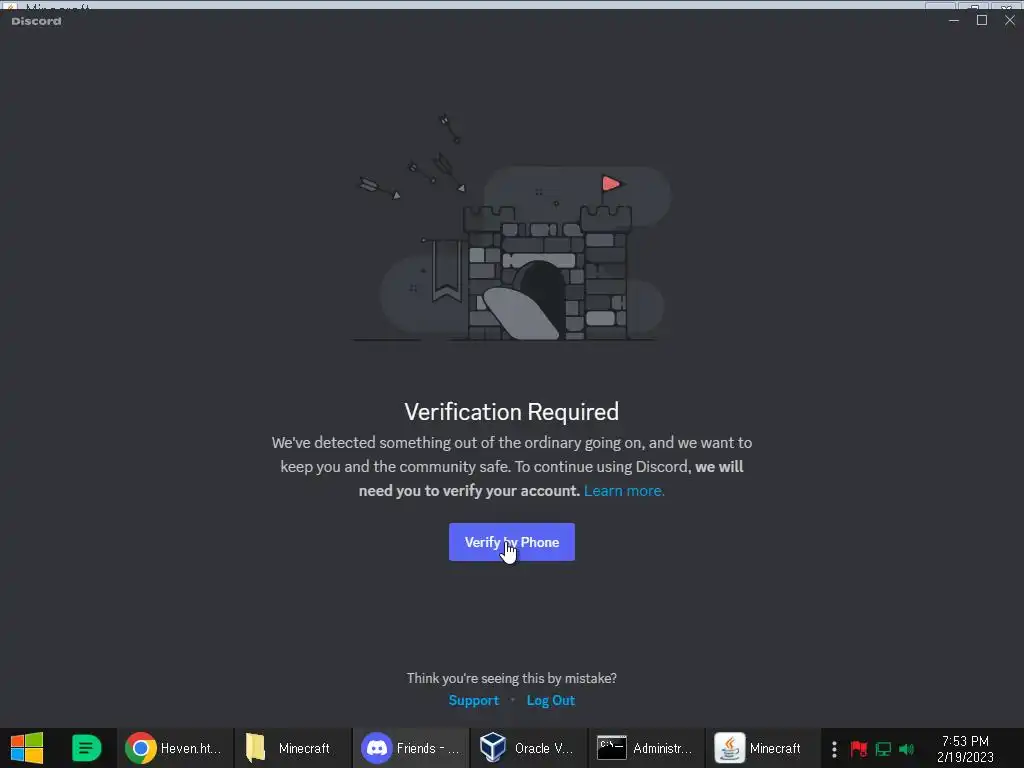Open the Learn more link
Screen dimensions: 1024x768
click(x=624, y=491)
